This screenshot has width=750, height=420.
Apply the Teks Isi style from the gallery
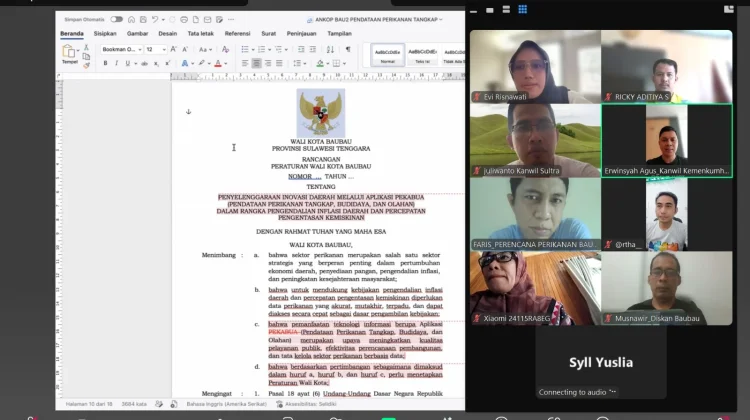pos(422,55)
